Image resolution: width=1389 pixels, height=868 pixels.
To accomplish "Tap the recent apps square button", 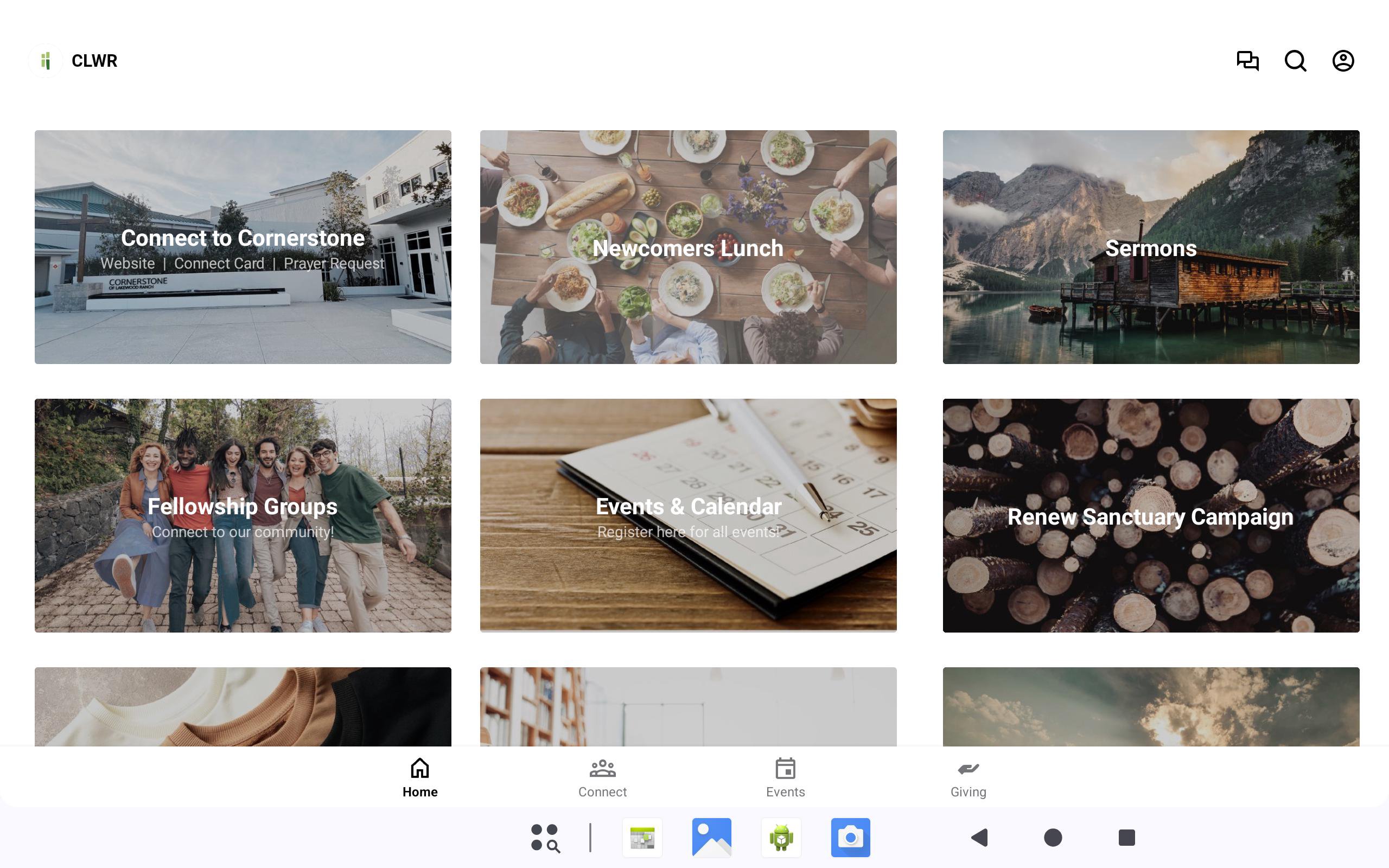I will pos(1126,838).
